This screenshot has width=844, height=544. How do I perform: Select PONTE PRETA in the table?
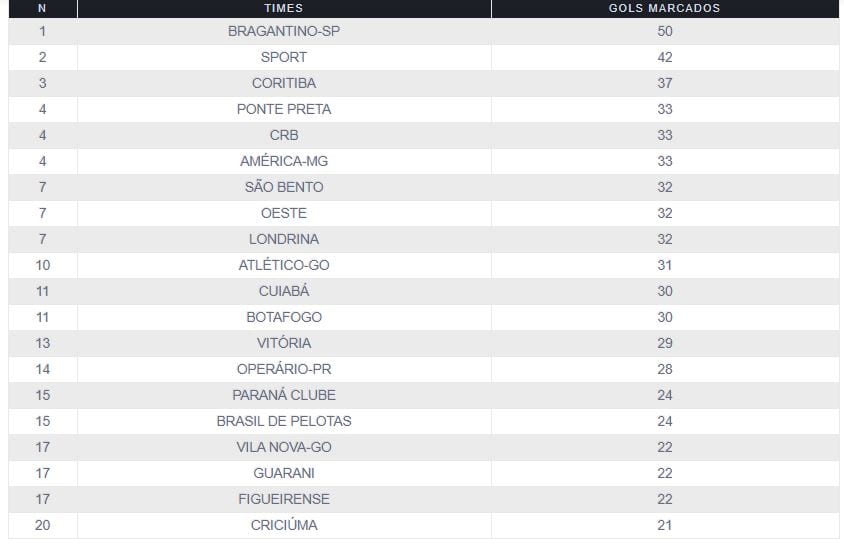point(284,109)
